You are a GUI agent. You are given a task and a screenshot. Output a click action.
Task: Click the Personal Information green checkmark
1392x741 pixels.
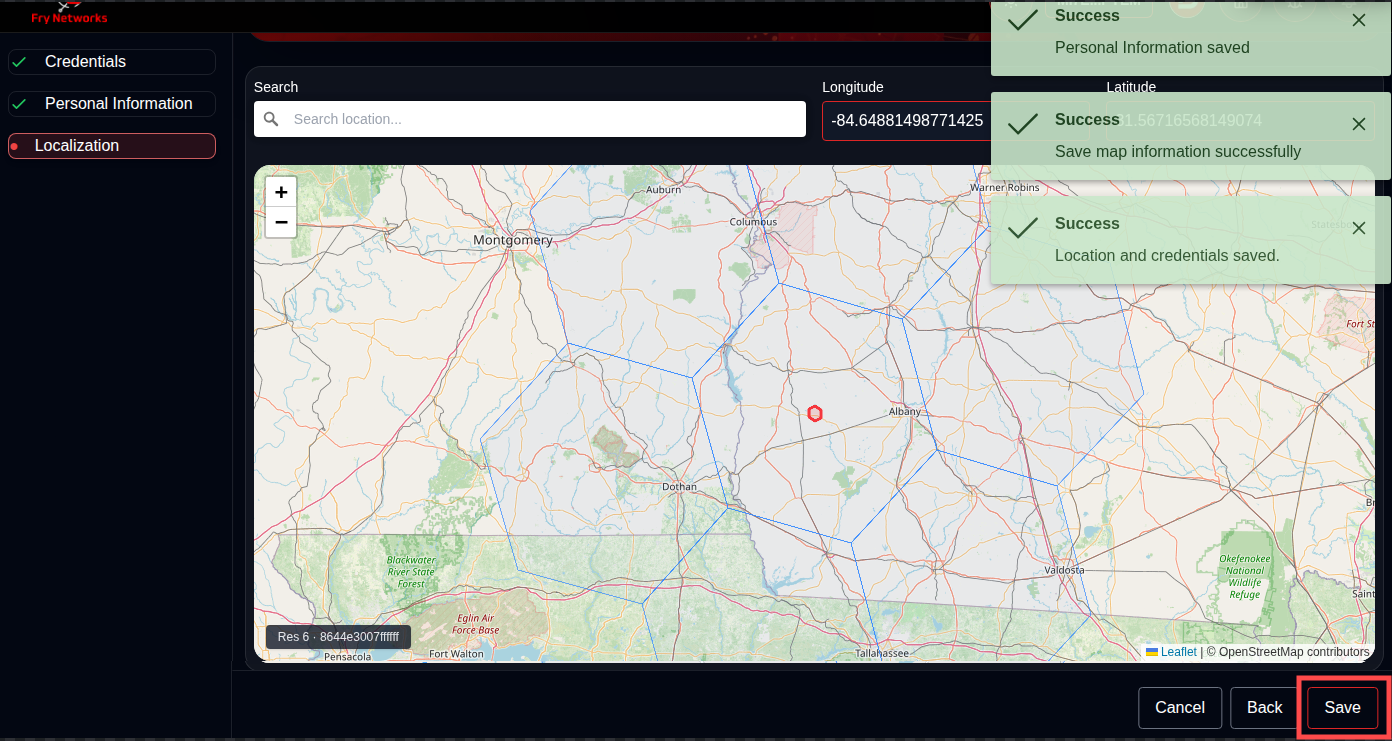click(x=19, y=104)
